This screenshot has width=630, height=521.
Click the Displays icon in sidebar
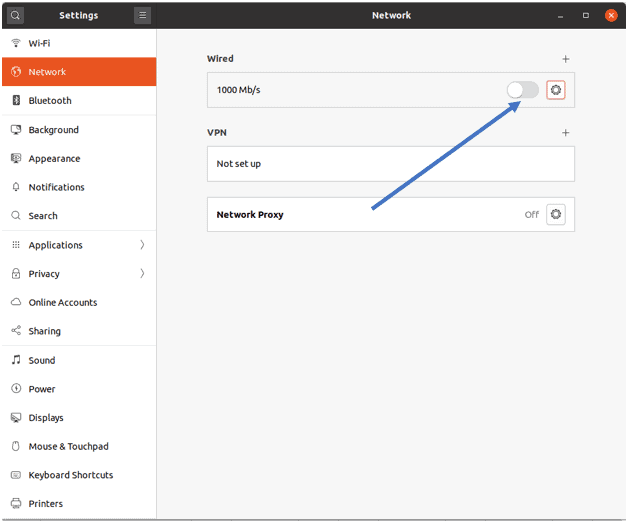(x=16, y=417)
